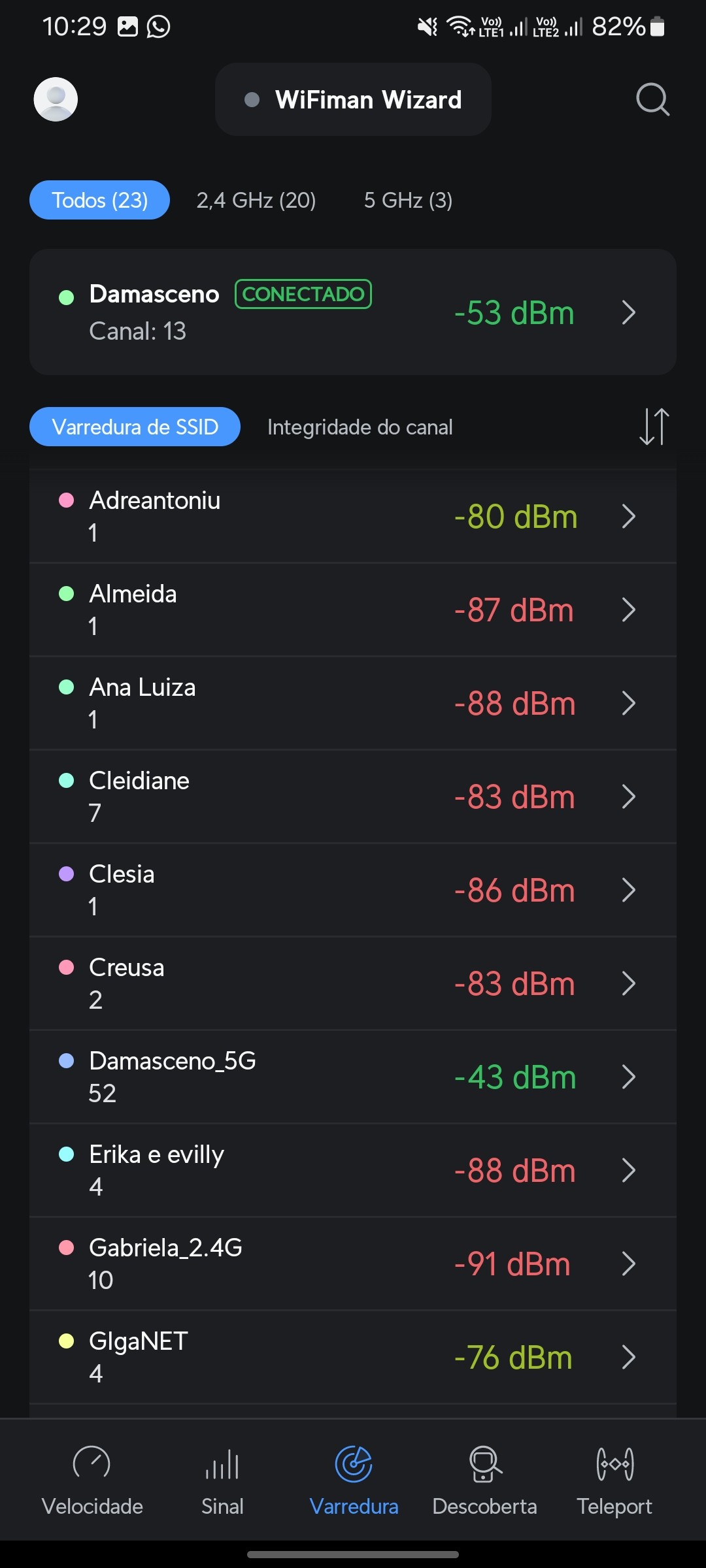Open the GIgaNET network entry
The height and width of the screenshot is (1568, 706).
point(353,1357)
